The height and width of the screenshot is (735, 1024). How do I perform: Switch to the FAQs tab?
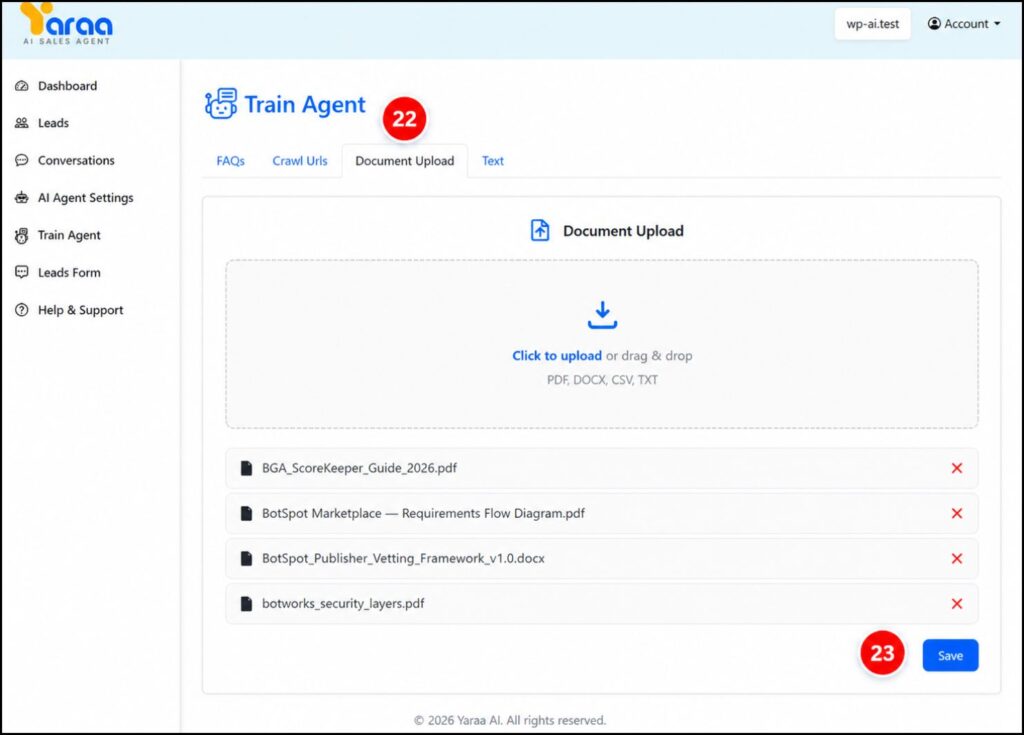click(231, 161)
